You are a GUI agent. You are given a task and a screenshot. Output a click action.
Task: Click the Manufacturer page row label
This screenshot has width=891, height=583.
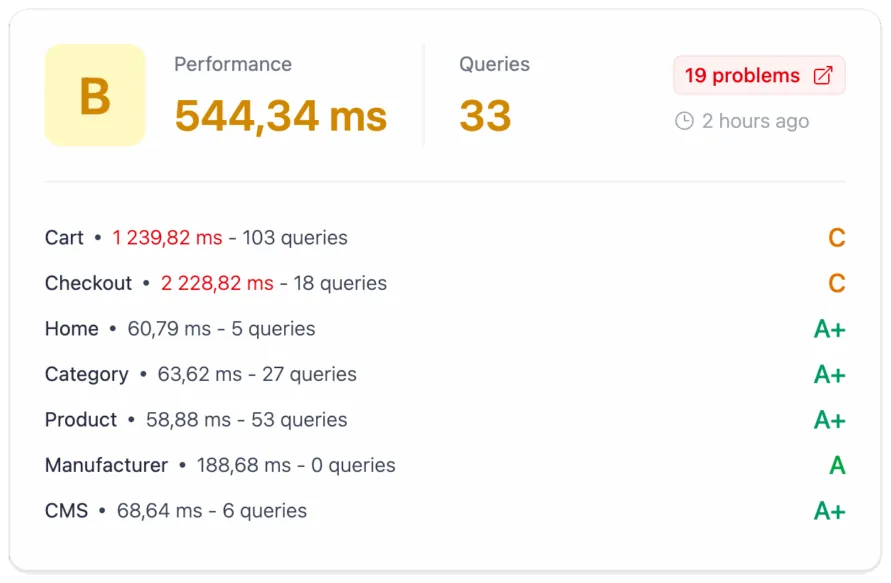(x=106, y=465)
